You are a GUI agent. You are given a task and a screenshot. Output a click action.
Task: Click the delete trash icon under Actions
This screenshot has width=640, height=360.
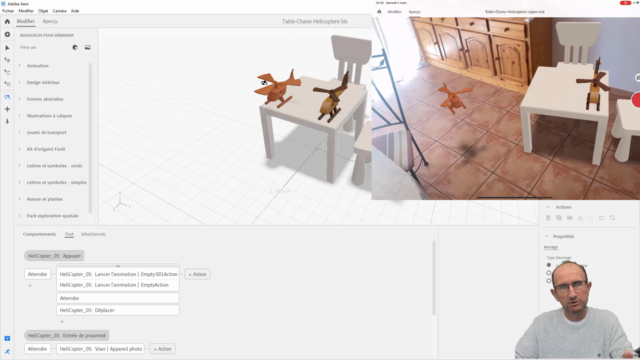pos(548,218)
